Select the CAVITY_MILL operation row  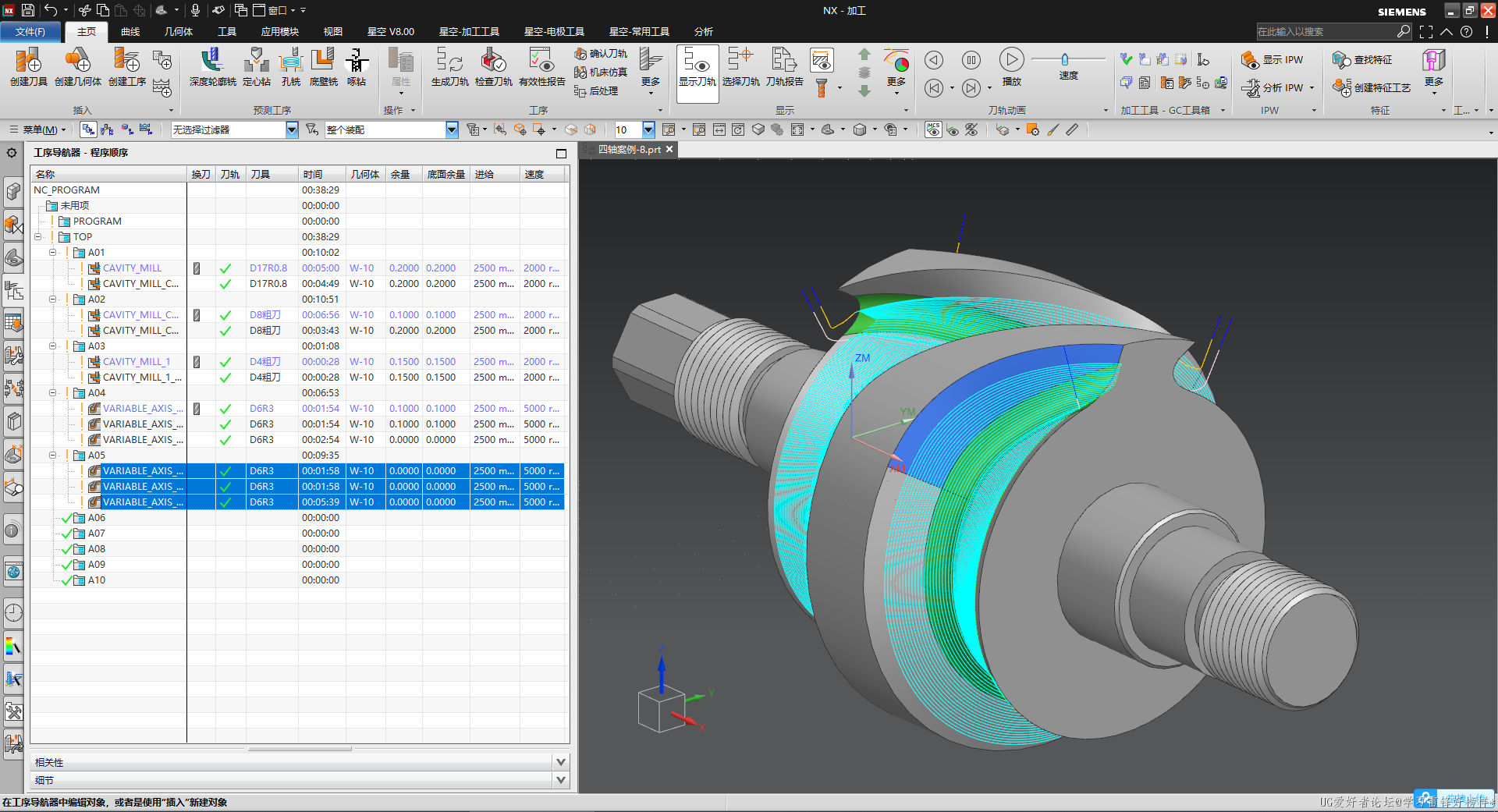297,268
